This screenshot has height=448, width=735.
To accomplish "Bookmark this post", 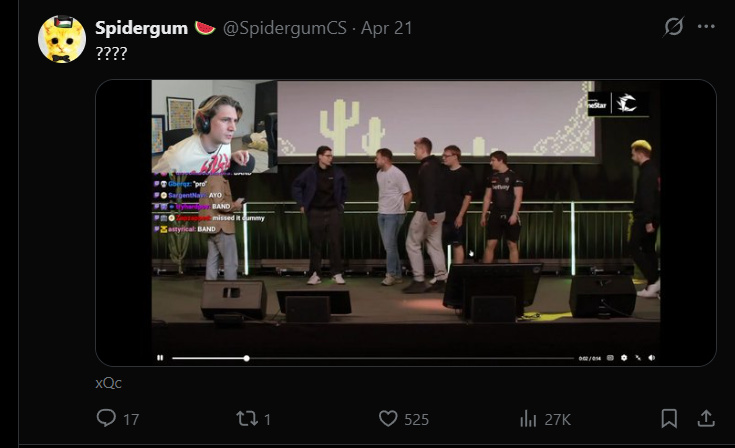I will pos(669,419).
